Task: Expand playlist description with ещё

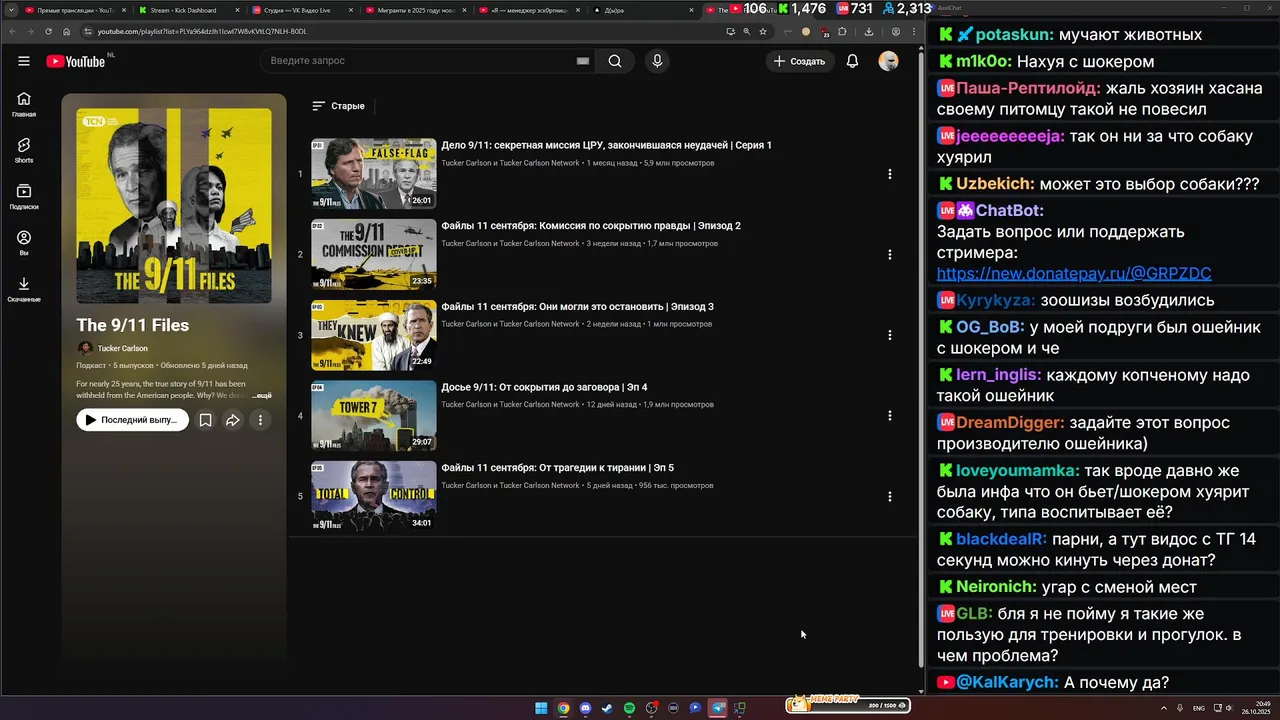Action: pyautogui.click(x=262, y=396)
